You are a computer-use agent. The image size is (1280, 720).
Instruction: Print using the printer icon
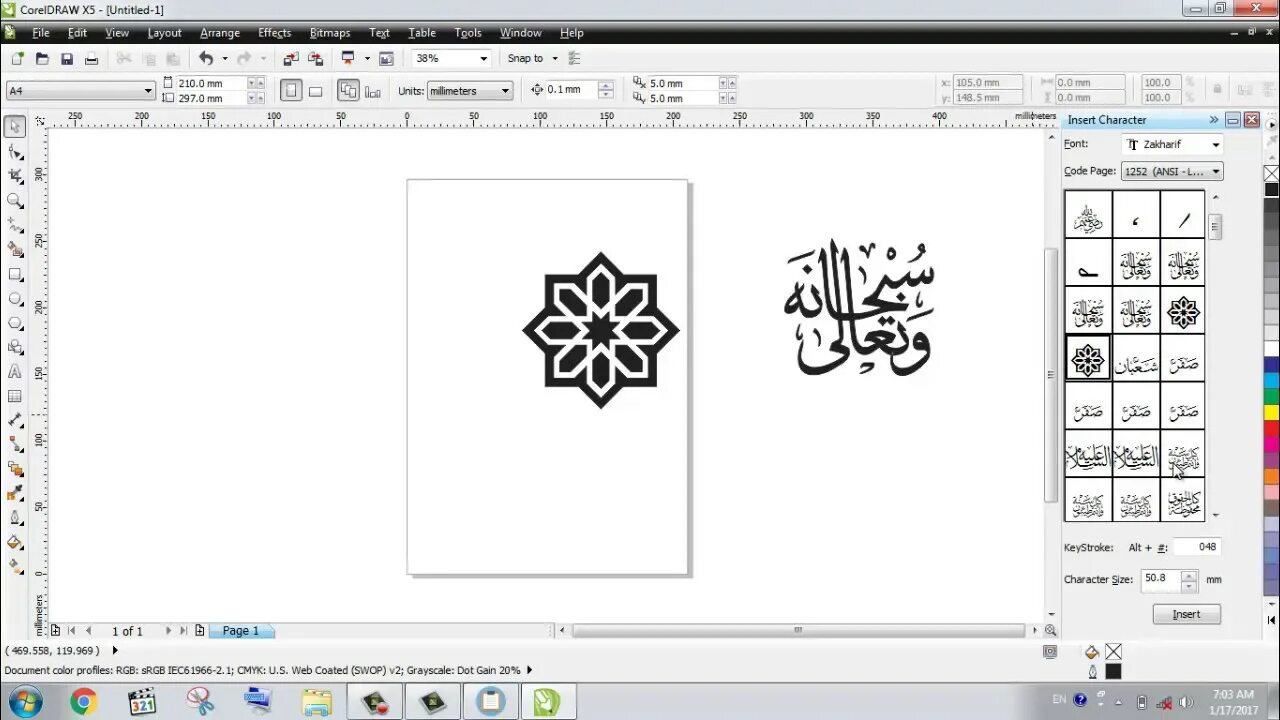click(92, 59)
